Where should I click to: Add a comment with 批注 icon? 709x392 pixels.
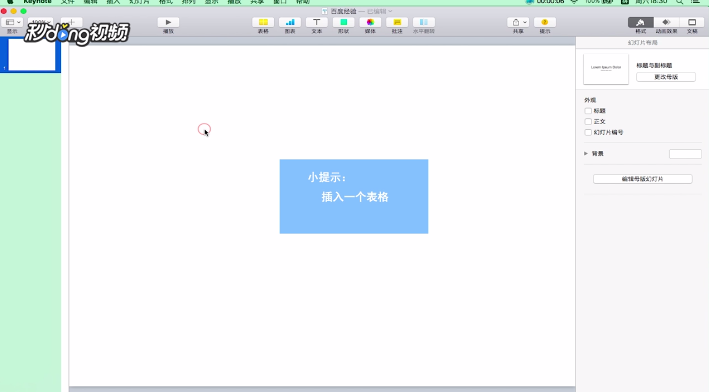[x=397, y=22]
